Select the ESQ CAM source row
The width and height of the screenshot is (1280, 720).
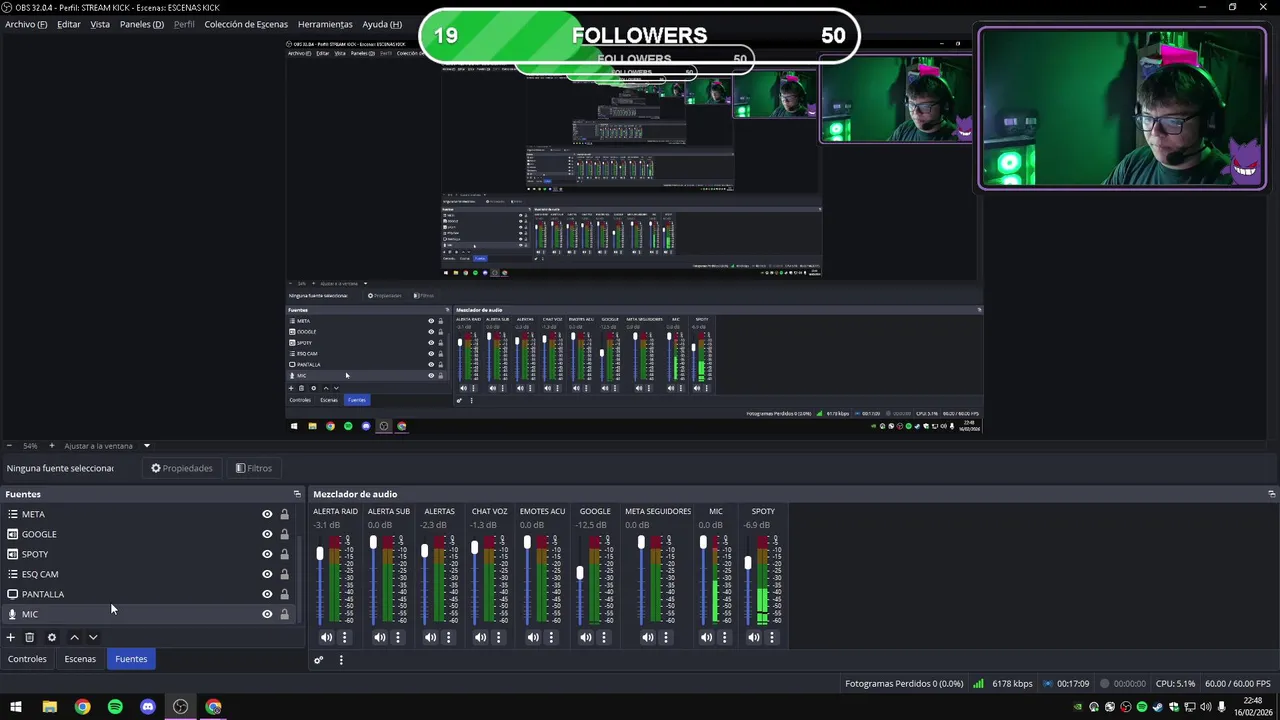pyautogui.click(x=148, y=574)
